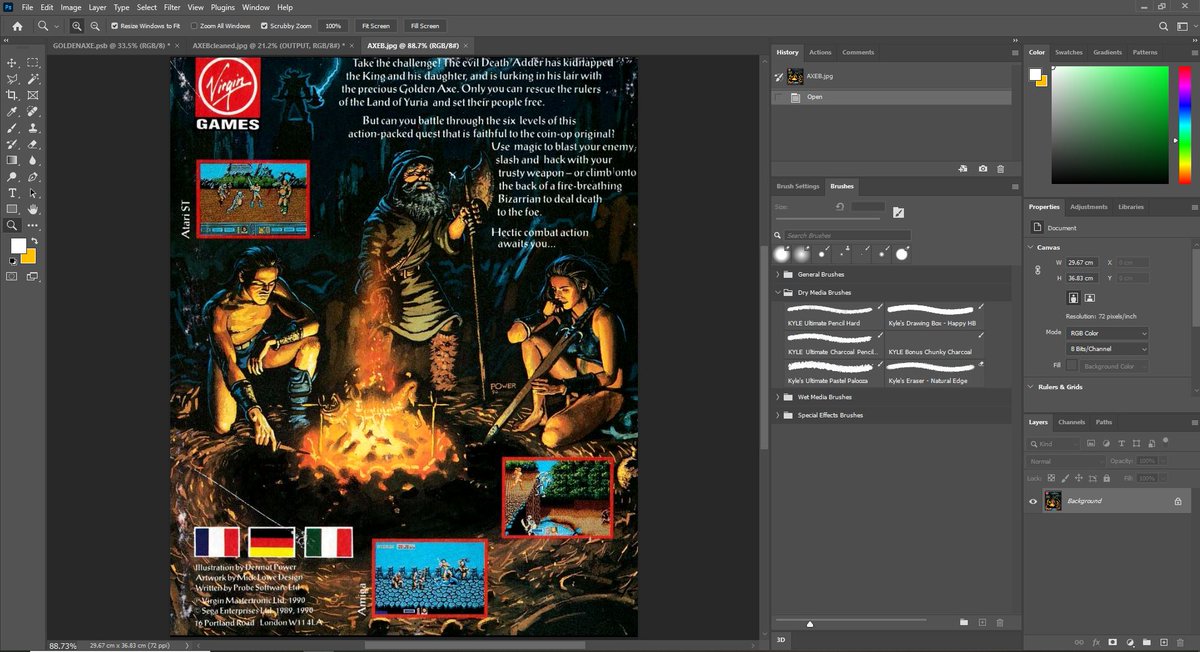Screen dimensions: 1200x652
Task: Expand the Wet Media Brushes folder
Action: coord(778,397)
